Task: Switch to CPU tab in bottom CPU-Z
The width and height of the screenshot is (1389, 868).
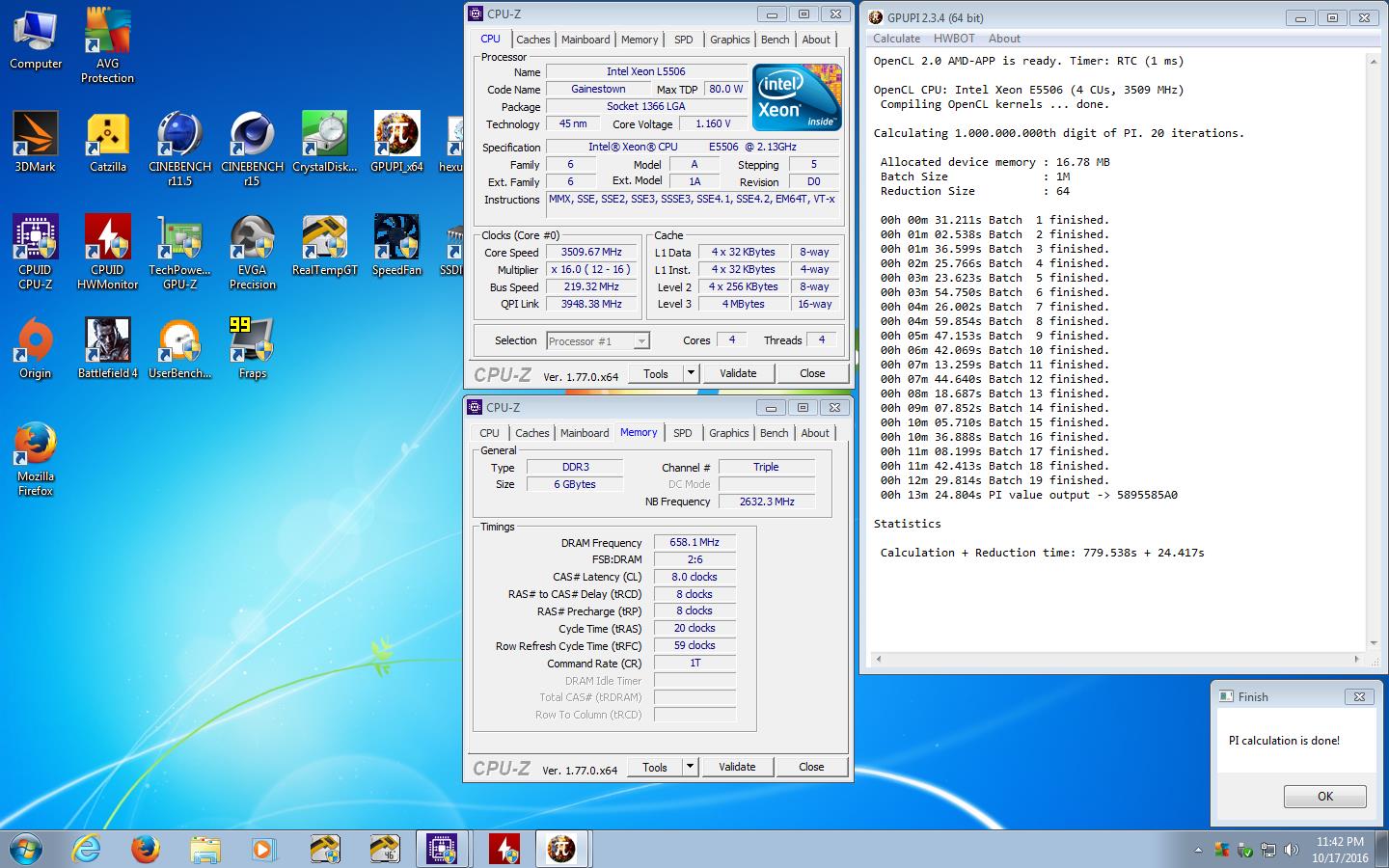Action: coord(489,433)
